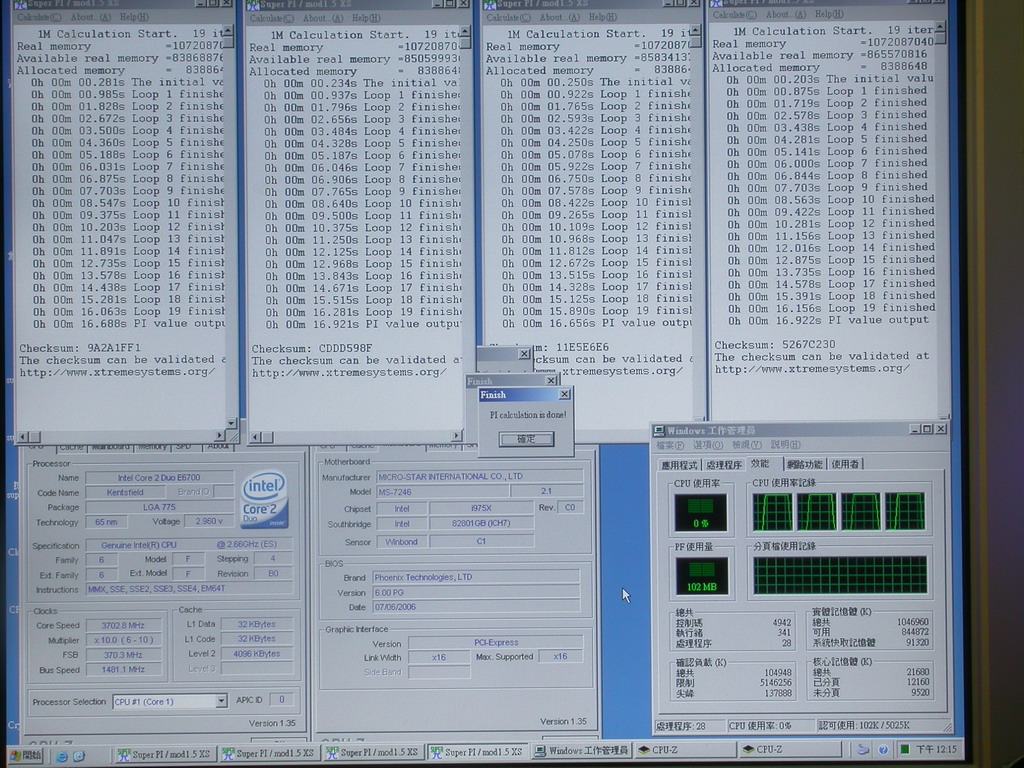Viewport: 1024px width, 768px height.
Task: Open the Memory tab in the left CPU-Z window
Action: (x=152, y=447)
